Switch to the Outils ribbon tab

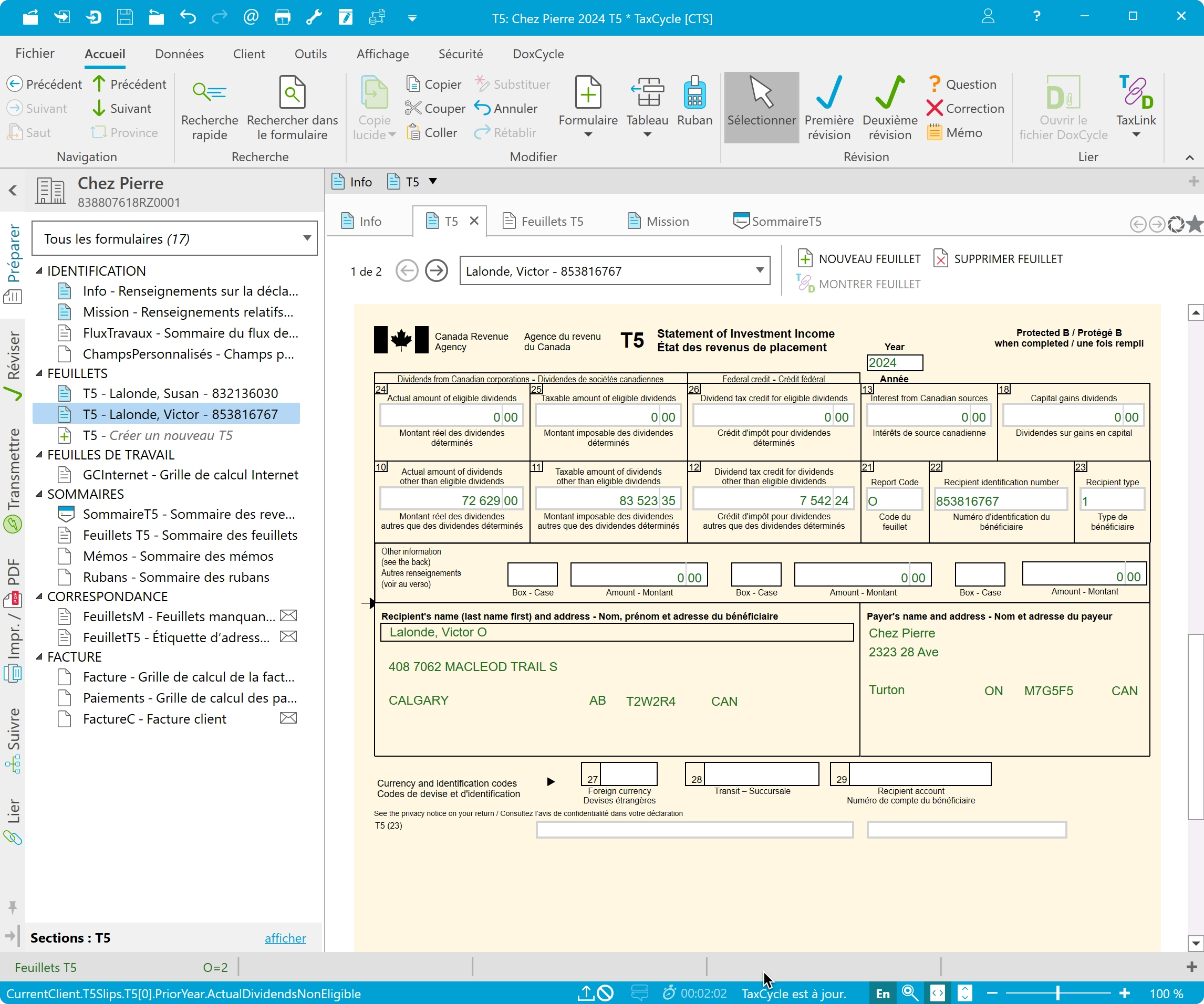pos(311,54)
